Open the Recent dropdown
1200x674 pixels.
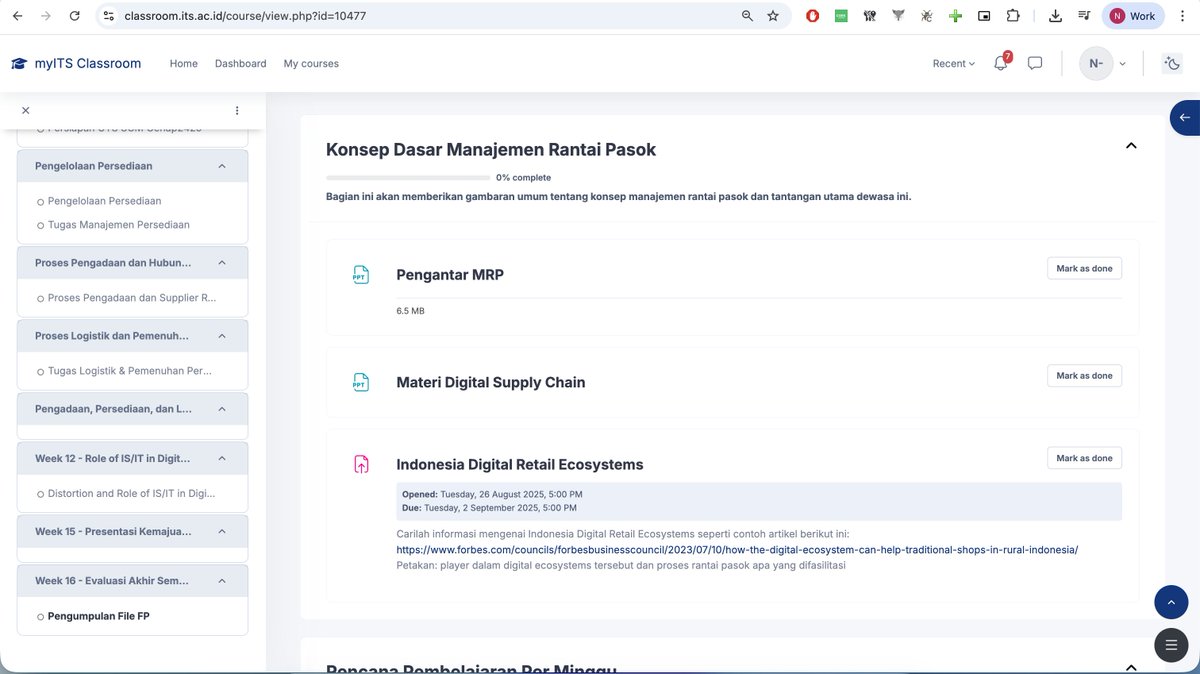pos(953,63)
